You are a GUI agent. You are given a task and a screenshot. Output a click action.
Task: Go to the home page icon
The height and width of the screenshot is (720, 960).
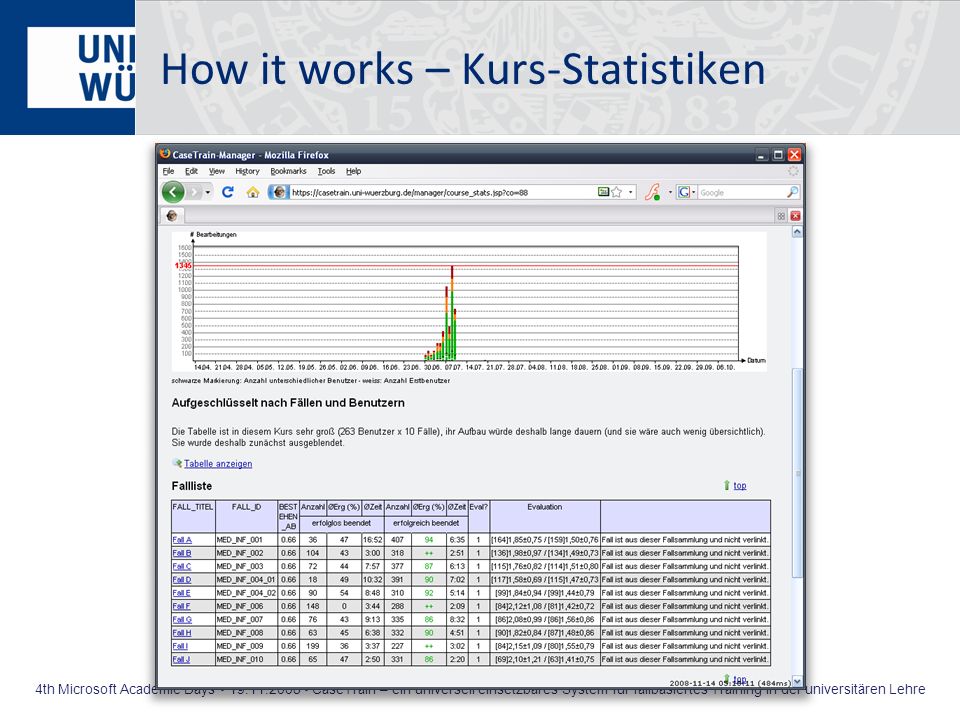pyautogui.click(x=253, y=192)
